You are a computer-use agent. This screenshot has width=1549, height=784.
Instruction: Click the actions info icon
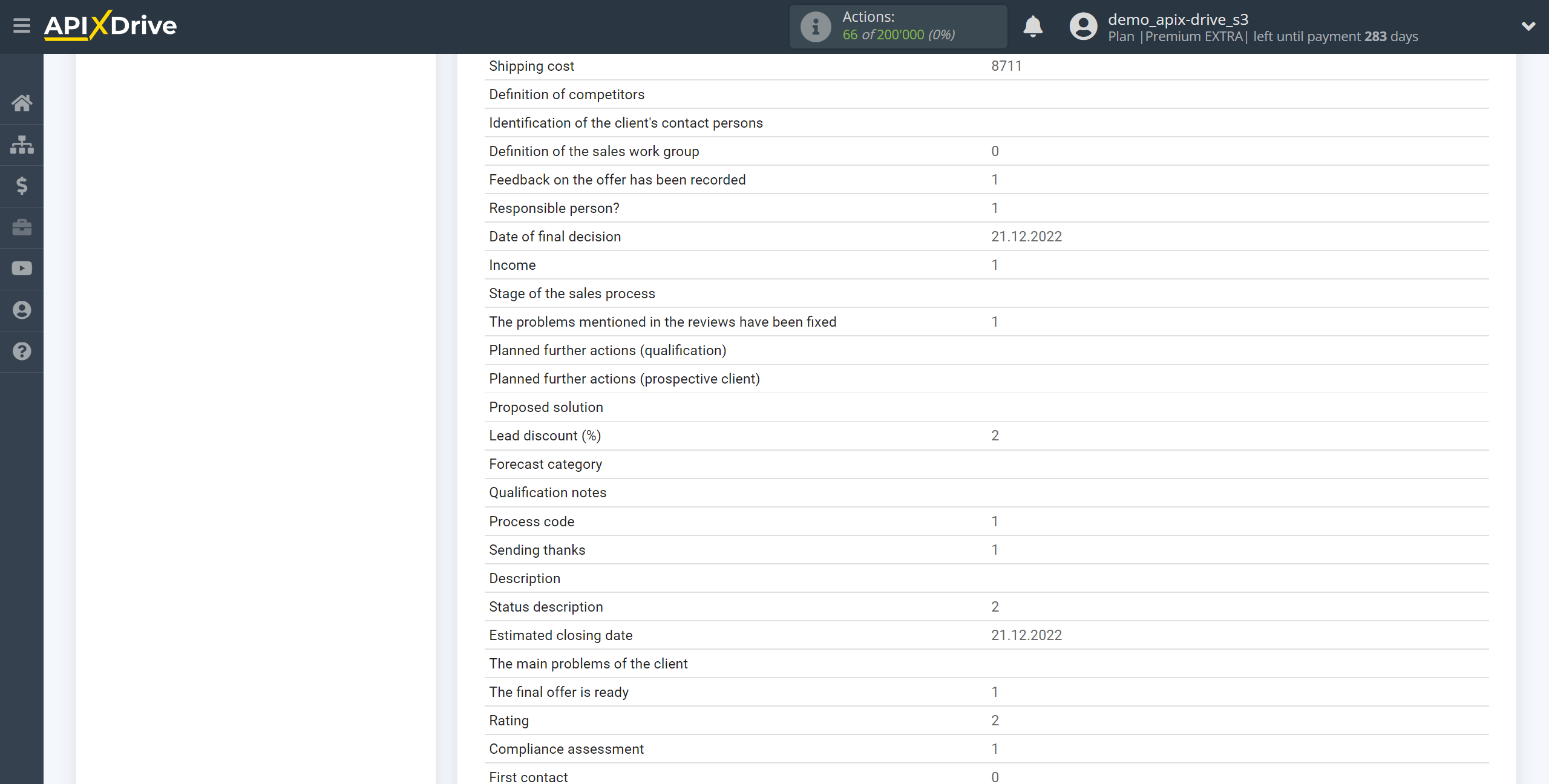[816, 27]
